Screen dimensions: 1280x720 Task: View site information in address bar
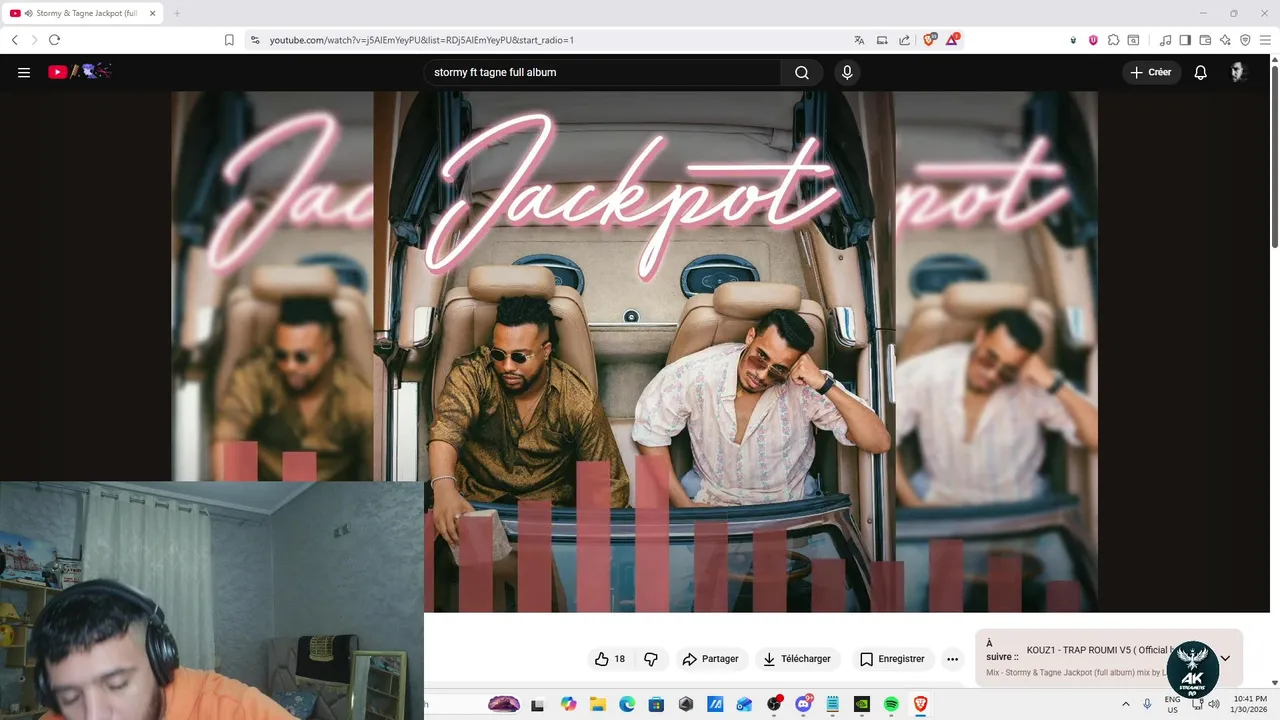(255, 40)
